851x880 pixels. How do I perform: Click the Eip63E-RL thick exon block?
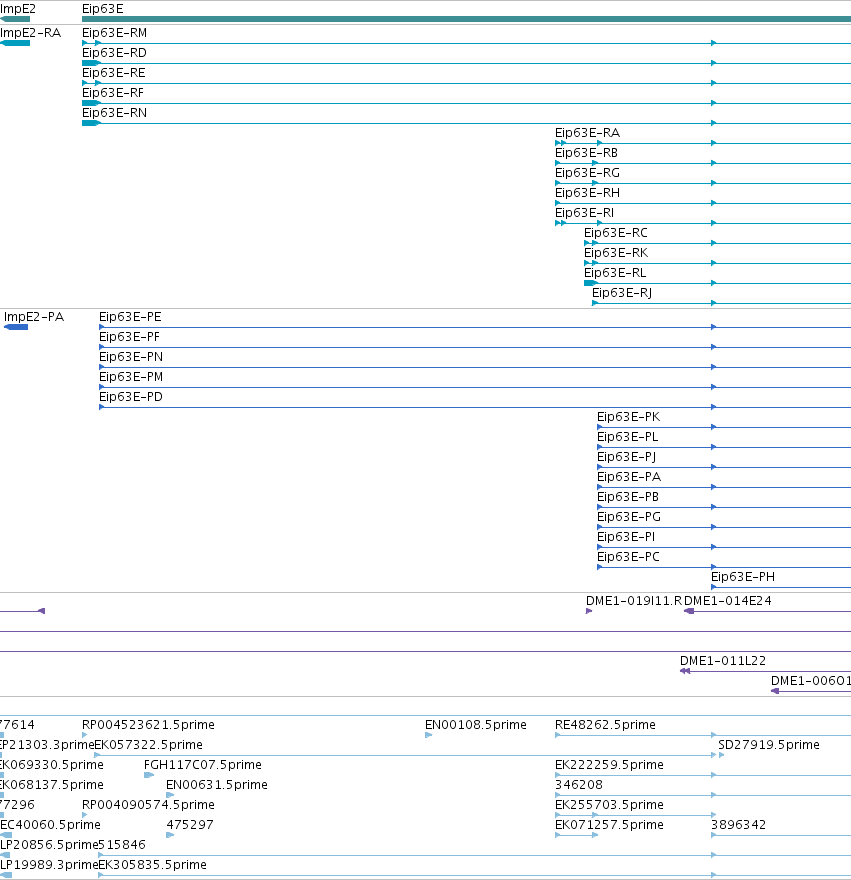pyautogui.click(x=591, y=283)
